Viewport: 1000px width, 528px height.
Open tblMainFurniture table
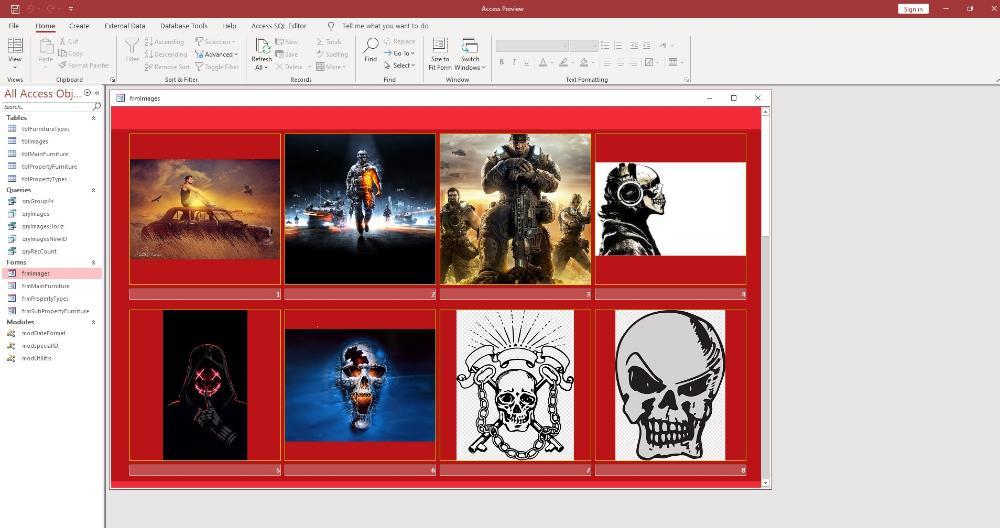pyautogui.click(x=45, y=154)
